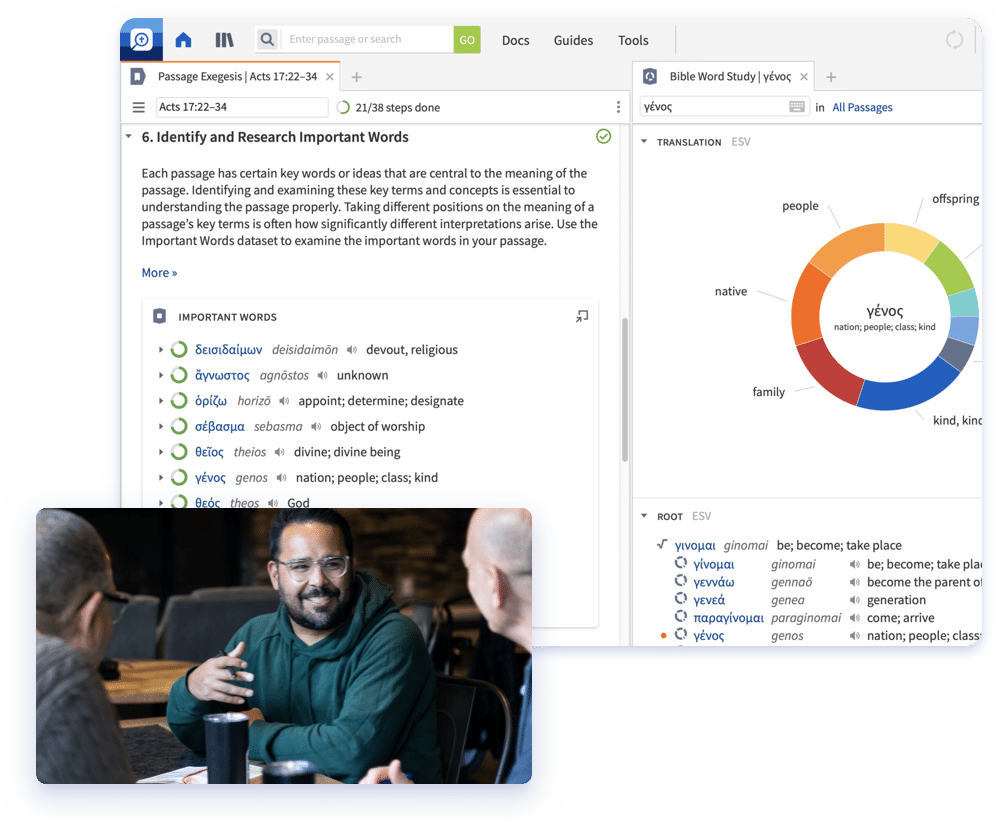
Task: Expand the δεισιδαίμων word row
Action: (x=160, y=350)
